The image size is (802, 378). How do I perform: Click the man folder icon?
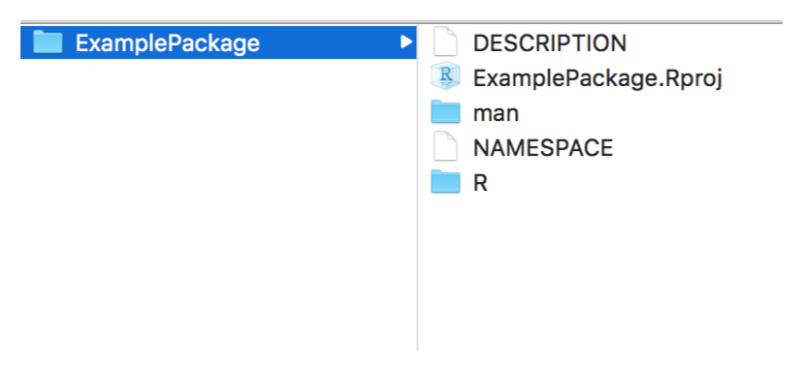point(445,112)
